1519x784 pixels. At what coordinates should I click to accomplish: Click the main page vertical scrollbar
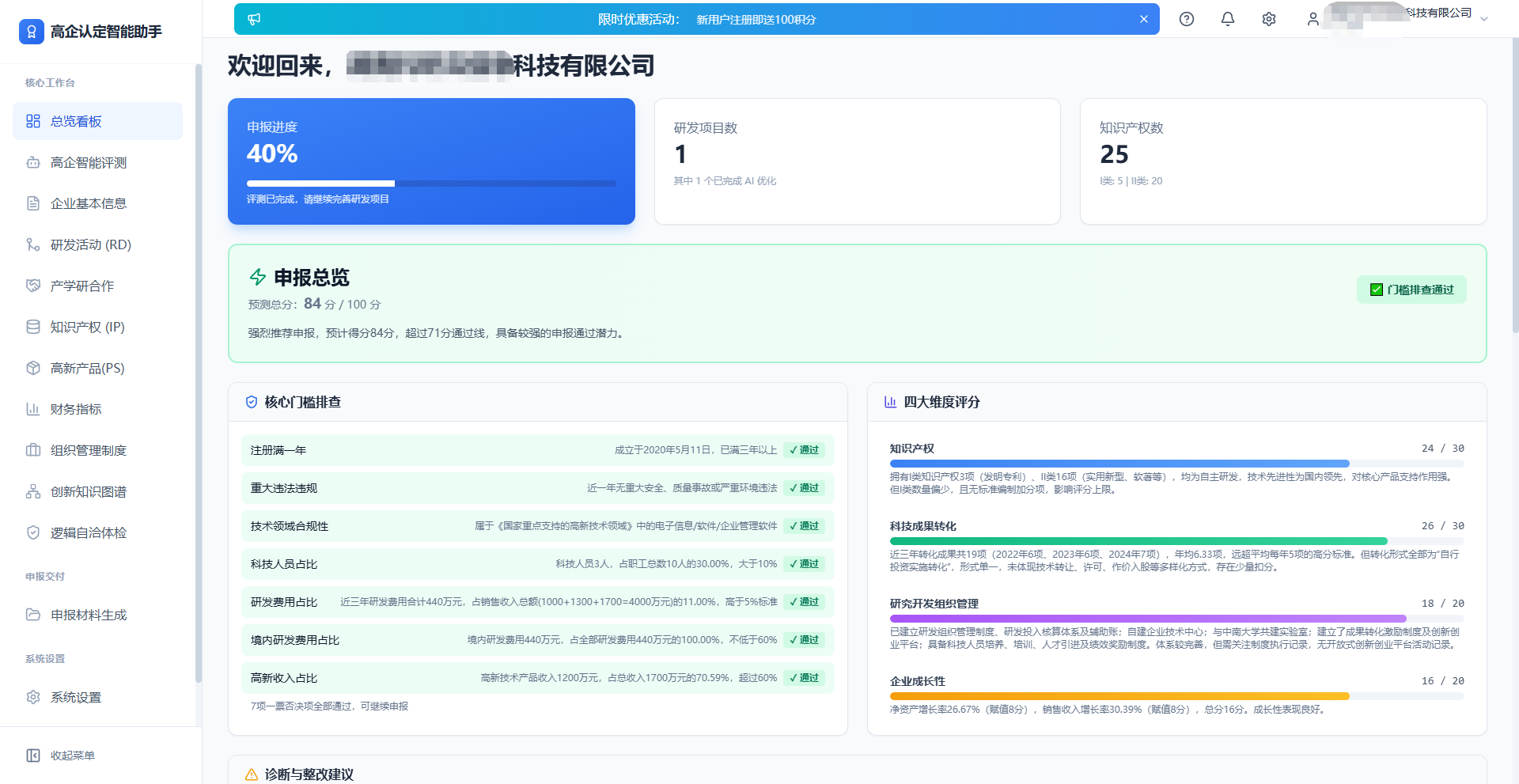click(x=1515, y=186)
